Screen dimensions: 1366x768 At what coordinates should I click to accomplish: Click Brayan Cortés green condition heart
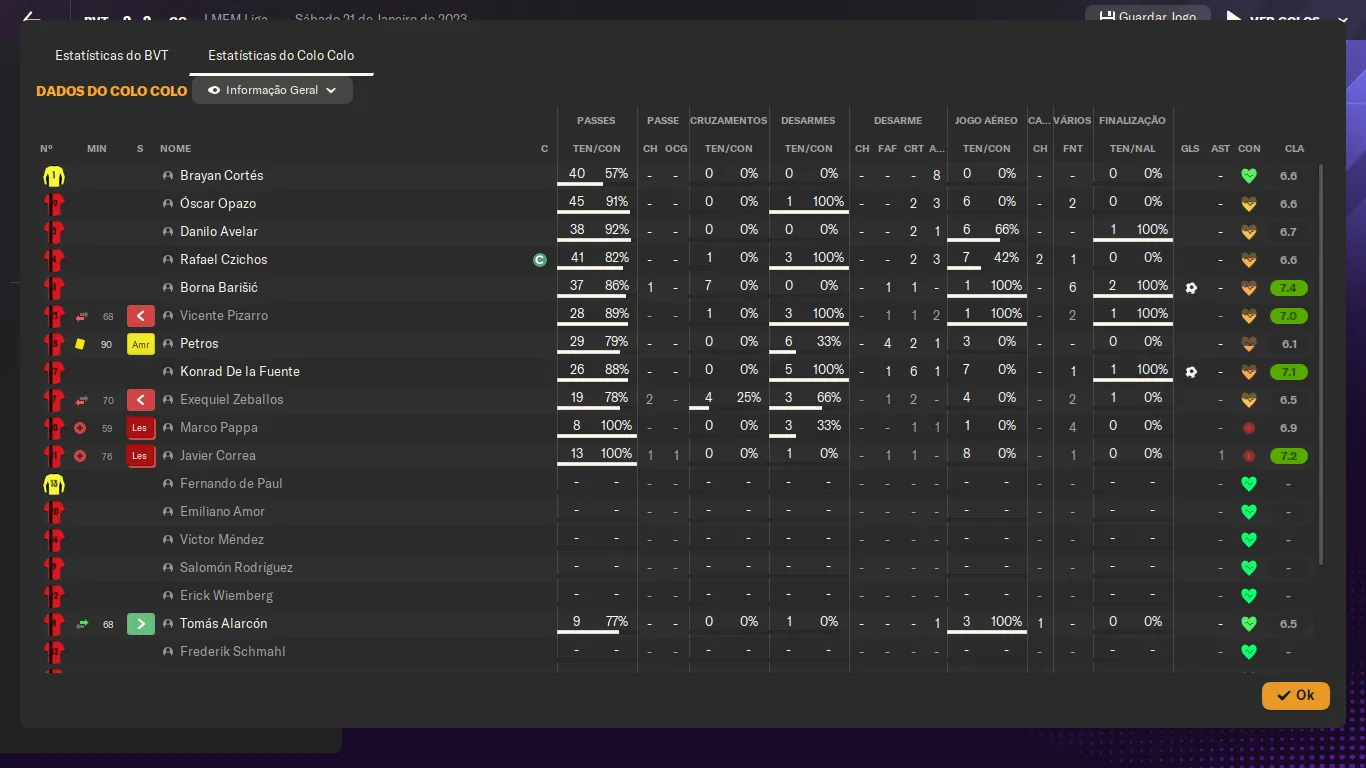coord(1248,176)
